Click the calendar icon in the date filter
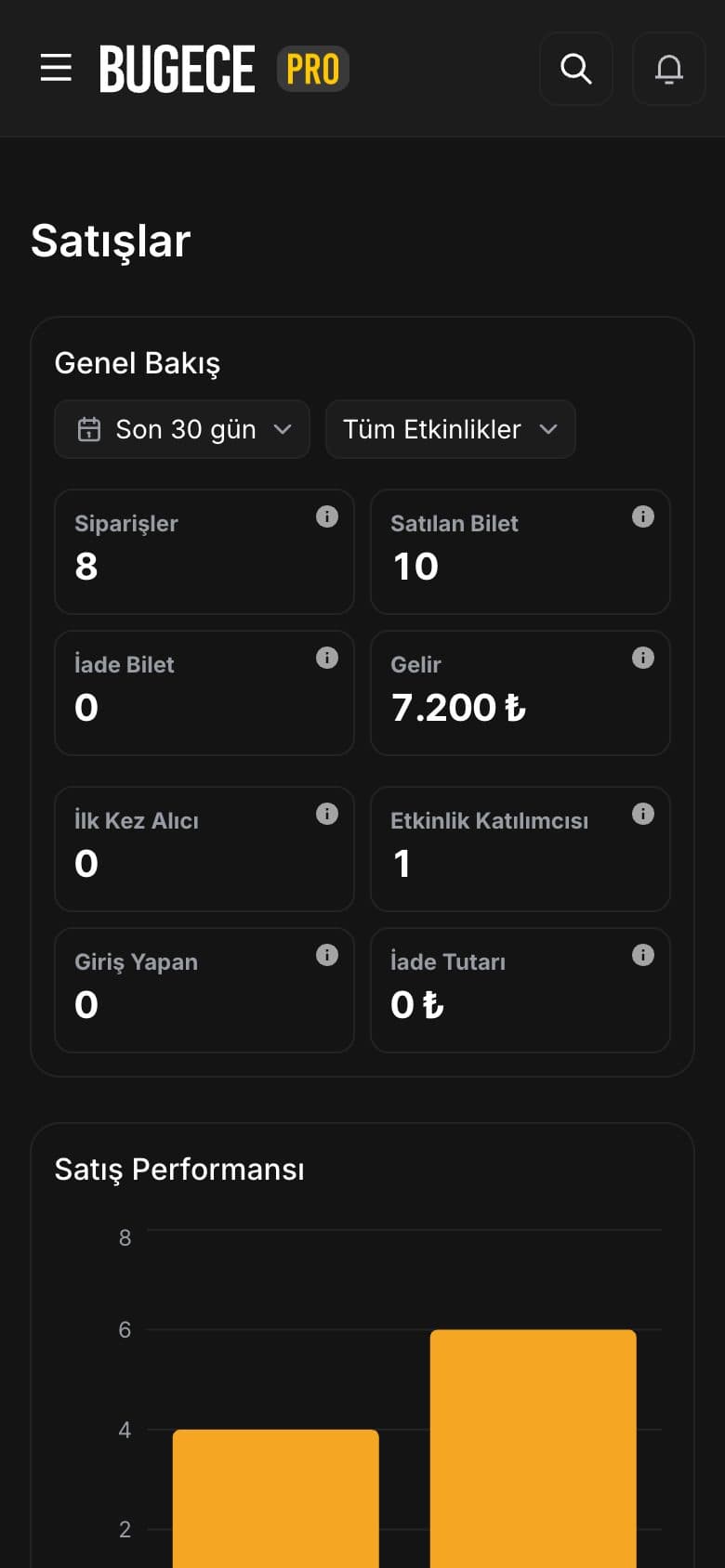Viewport: 725px width, 1568px height. tap(89, 429)
